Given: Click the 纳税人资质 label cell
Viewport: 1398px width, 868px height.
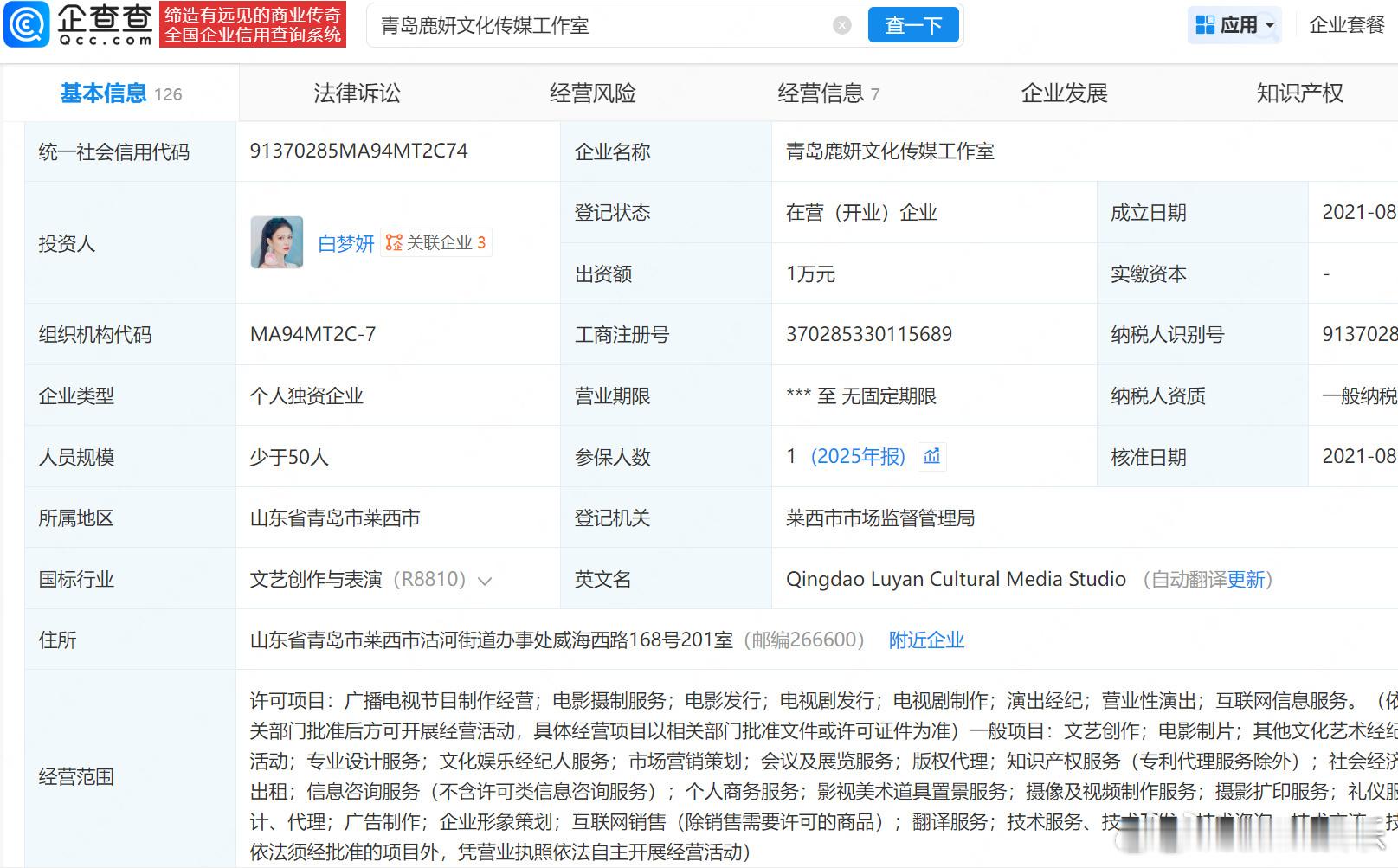Looking at the screenshot, I should click(x=1202, y=395).
